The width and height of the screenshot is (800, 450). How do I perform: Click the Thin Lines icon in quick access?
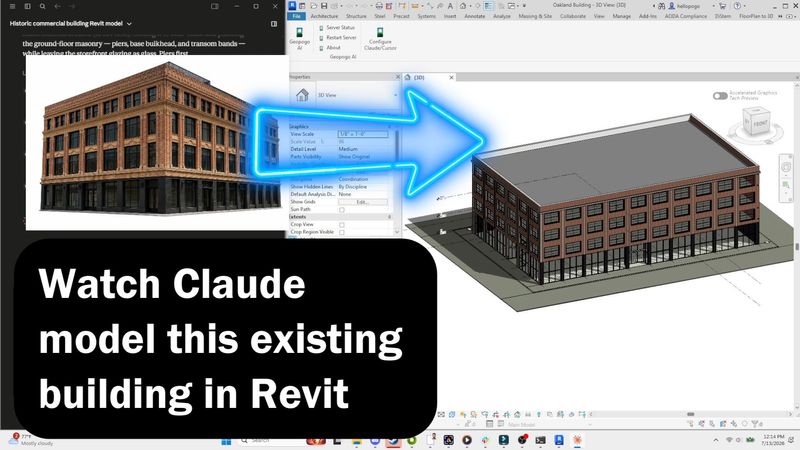pyautogui.click(x=488, y=6)
